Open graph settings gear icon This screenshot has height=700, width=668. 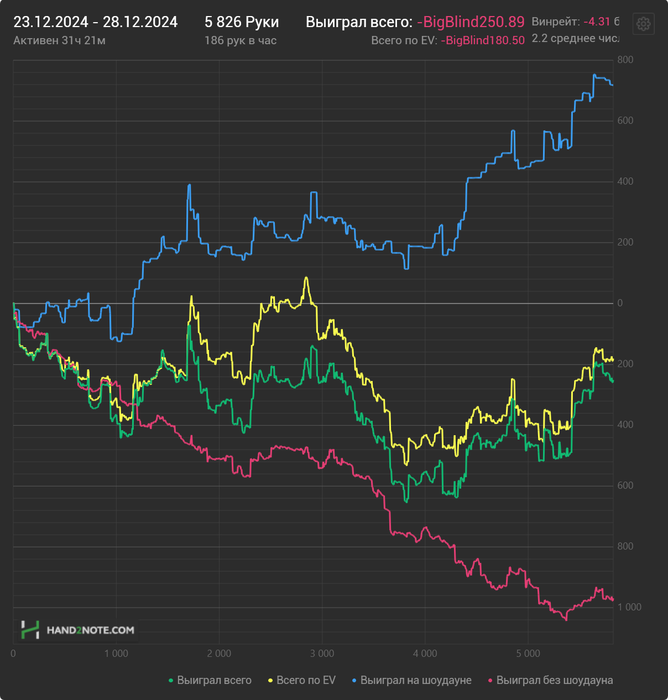(644, 23)
